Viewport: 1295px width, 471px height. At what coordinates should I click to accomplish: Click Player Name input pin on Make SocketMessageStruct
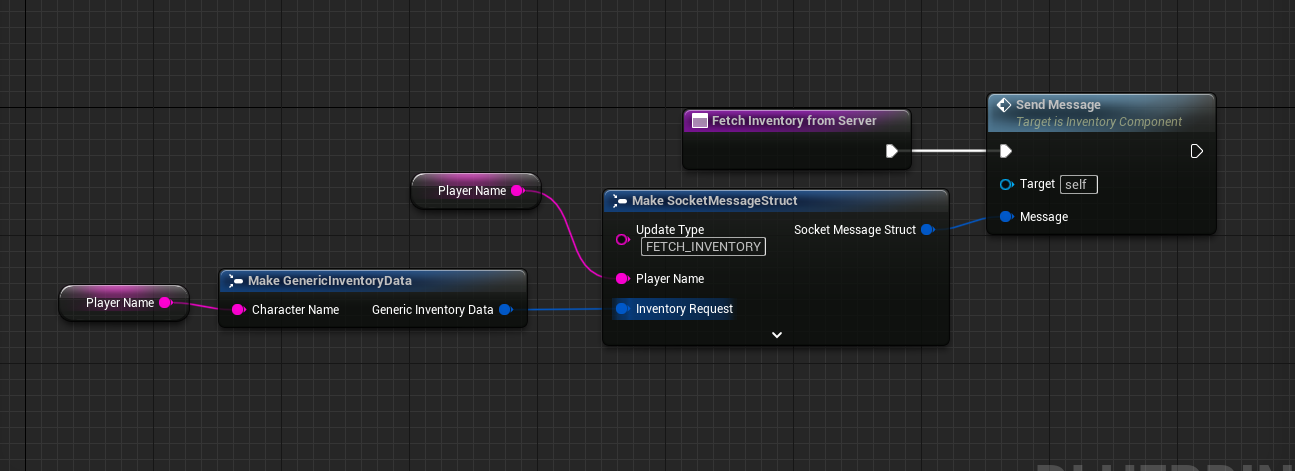point(622,279)
